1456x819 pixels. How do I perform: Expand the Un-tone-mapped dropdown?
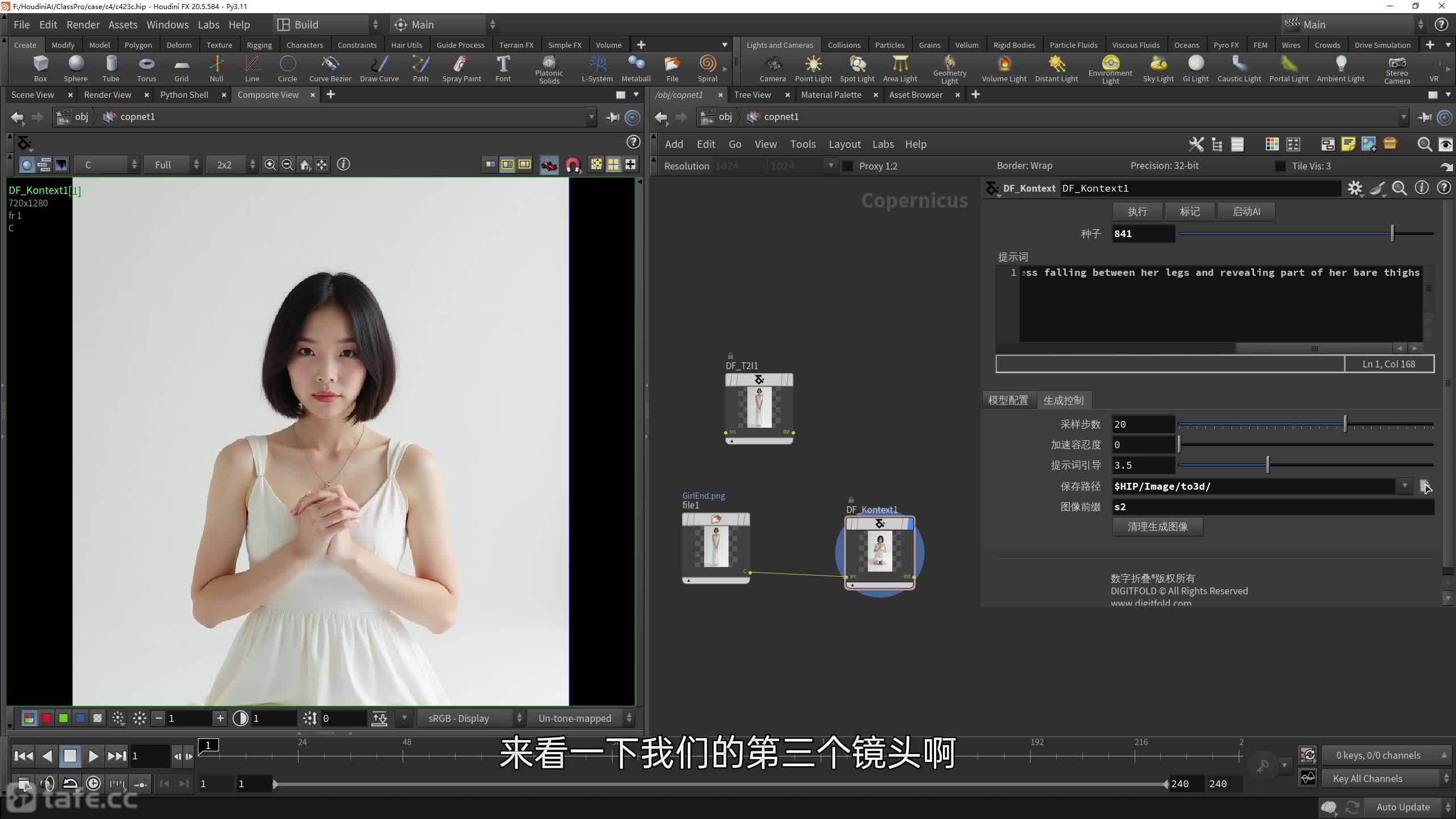tap(580, 718)
